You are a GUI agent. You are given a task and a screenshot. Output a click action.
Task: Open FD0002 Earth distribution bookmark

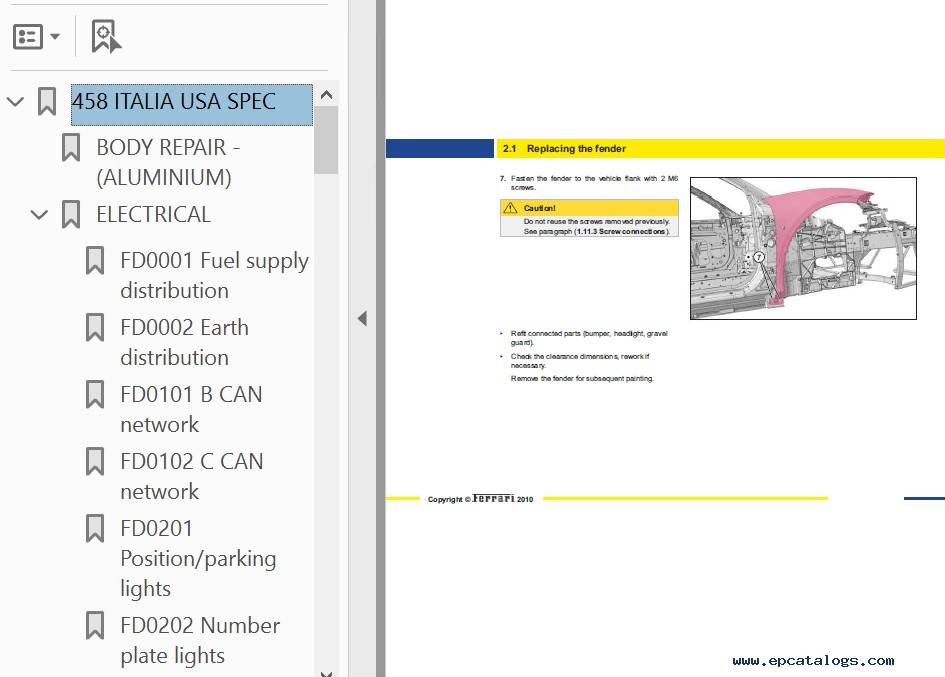(184, 342)
